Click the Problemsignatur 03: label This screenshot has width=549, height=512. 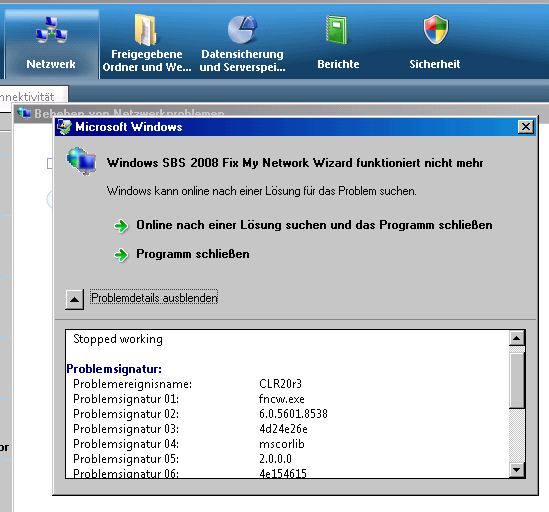point(126,429)
